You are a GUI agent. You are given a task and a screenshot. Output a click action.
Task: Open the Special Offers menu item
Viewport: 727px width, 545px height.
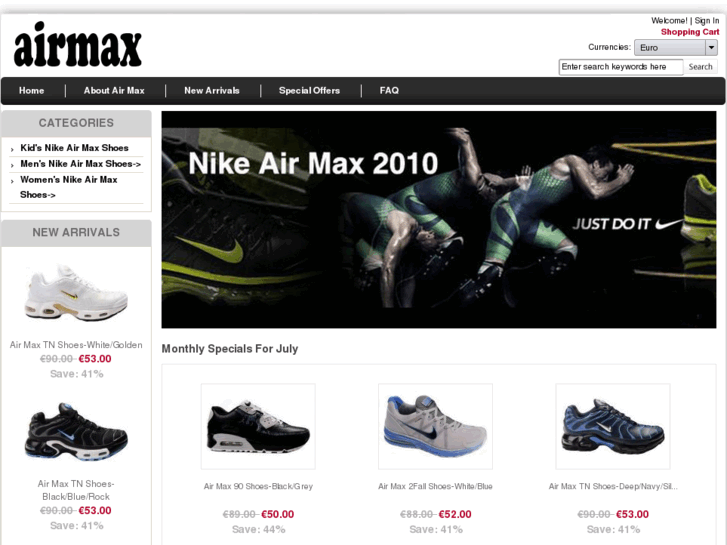(309, 90)
